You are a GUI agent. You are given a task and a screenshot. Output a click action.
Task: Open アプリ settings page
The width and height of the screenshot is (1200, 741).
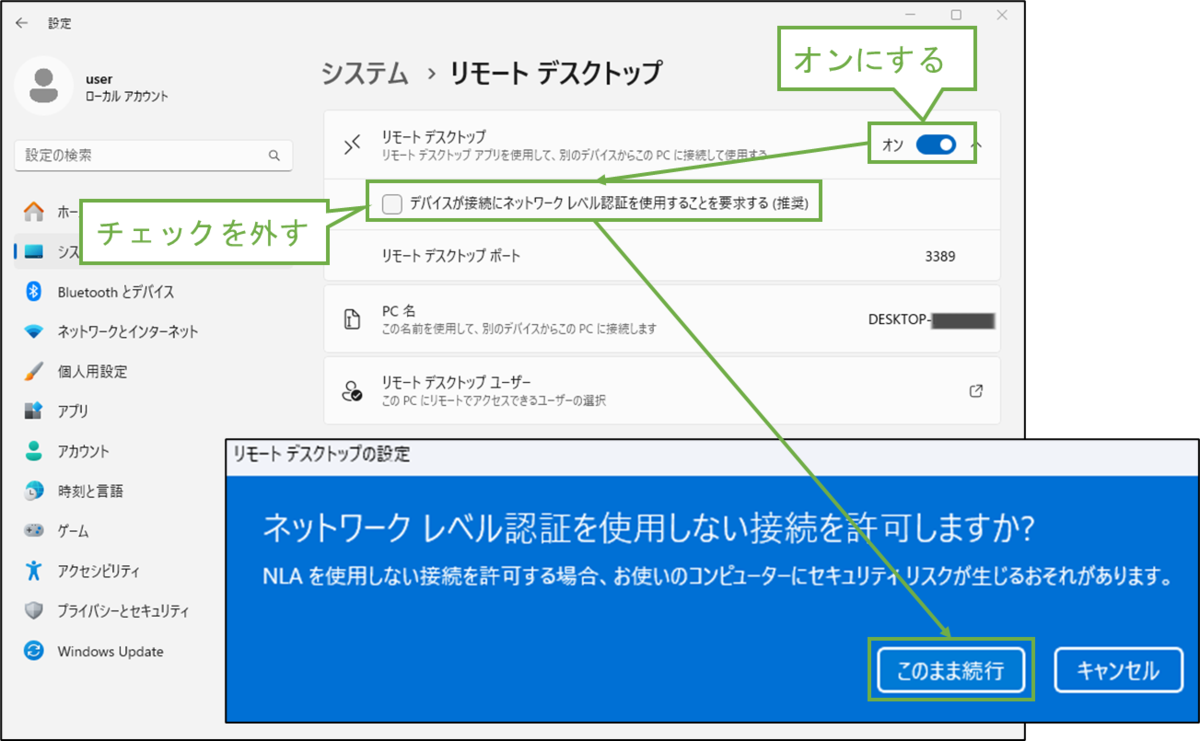coord(73,411)
